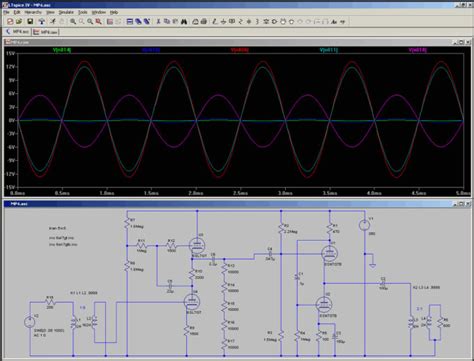The width and height of the screenshot is (474, 361).
Task: Click the Find binoculars icon
Action: pos(184,22)
